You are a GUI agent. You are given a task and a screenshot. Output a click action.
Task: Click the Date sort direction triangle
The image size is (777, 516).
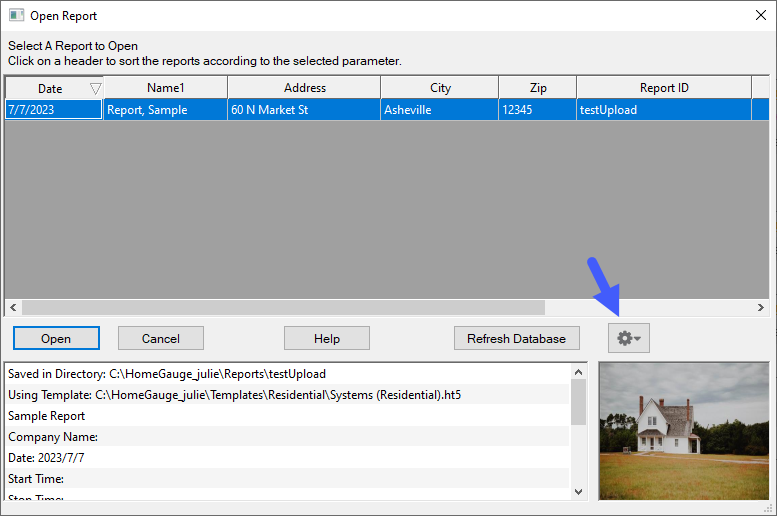click(96, 89)
